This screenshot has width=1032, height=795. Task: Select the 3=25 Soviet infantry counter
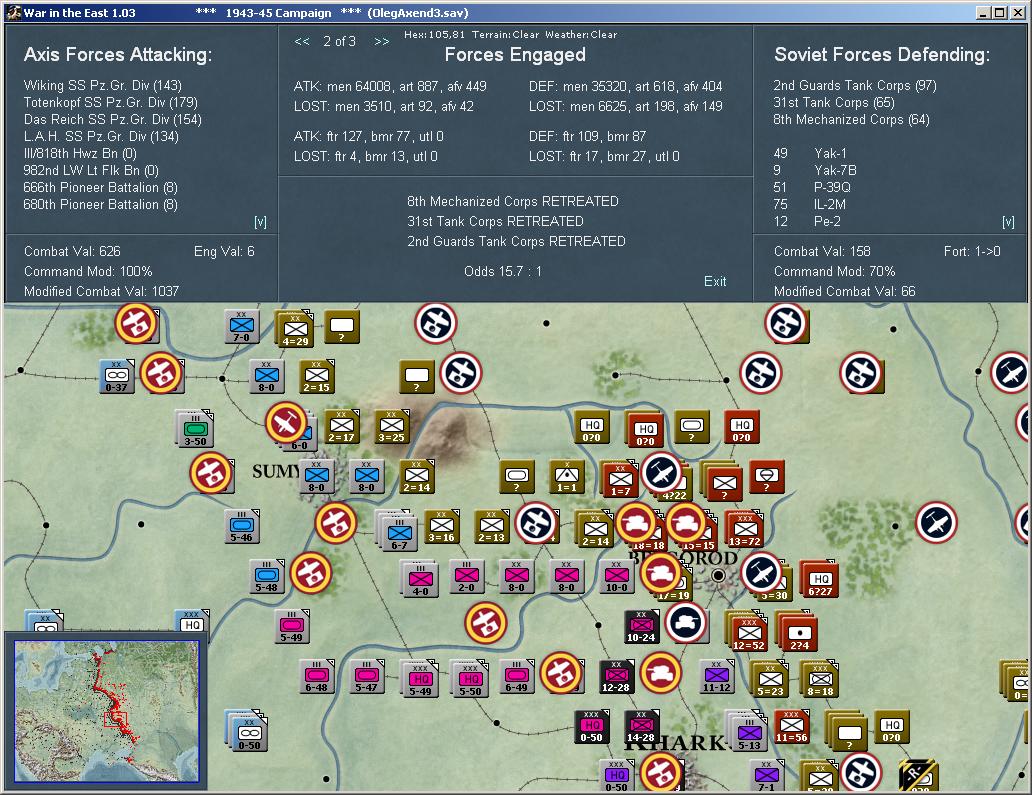tap(392, 426)
